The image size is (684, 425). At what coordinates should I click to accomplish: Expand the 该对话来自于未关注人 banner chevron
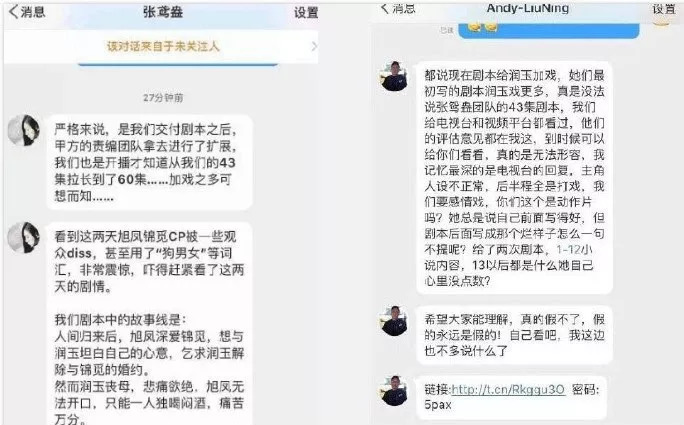coord(314,46)
